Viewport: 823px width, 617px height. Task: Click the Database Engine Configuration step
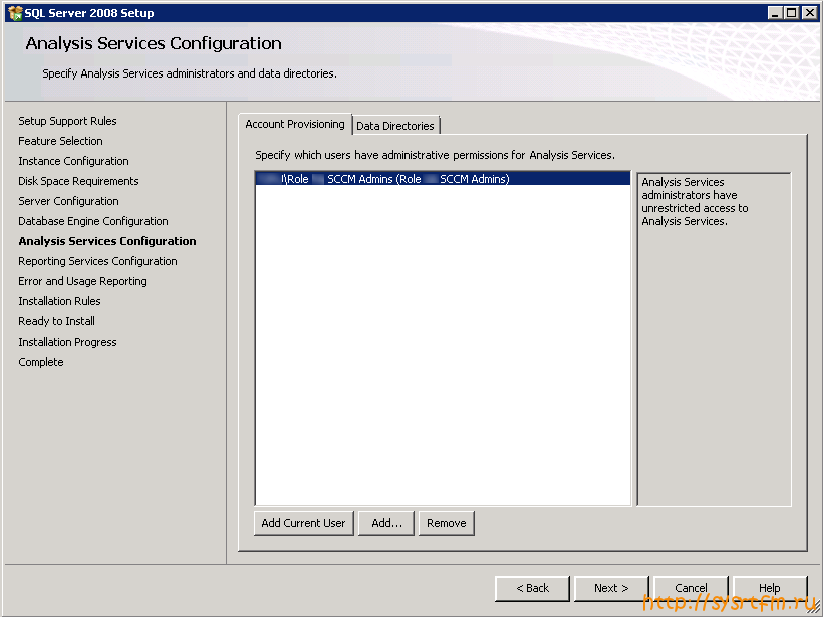click(93, 221)
